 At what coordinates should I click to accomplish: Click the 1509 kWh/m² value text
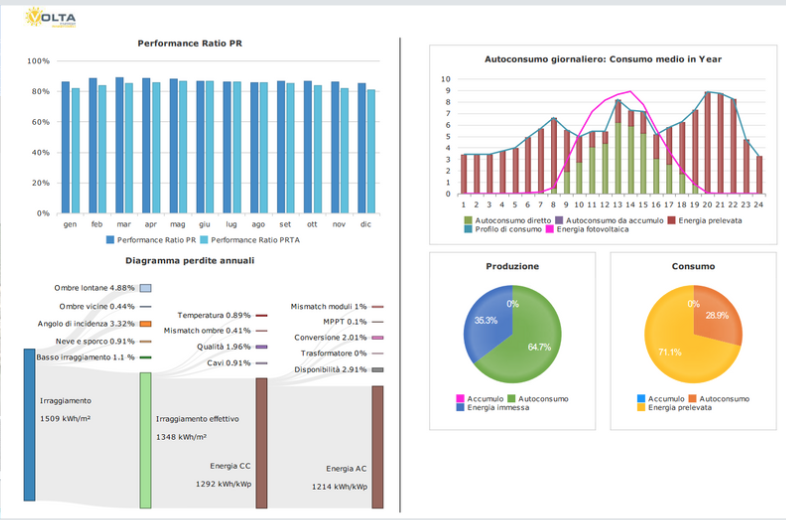tap(65, 419)
